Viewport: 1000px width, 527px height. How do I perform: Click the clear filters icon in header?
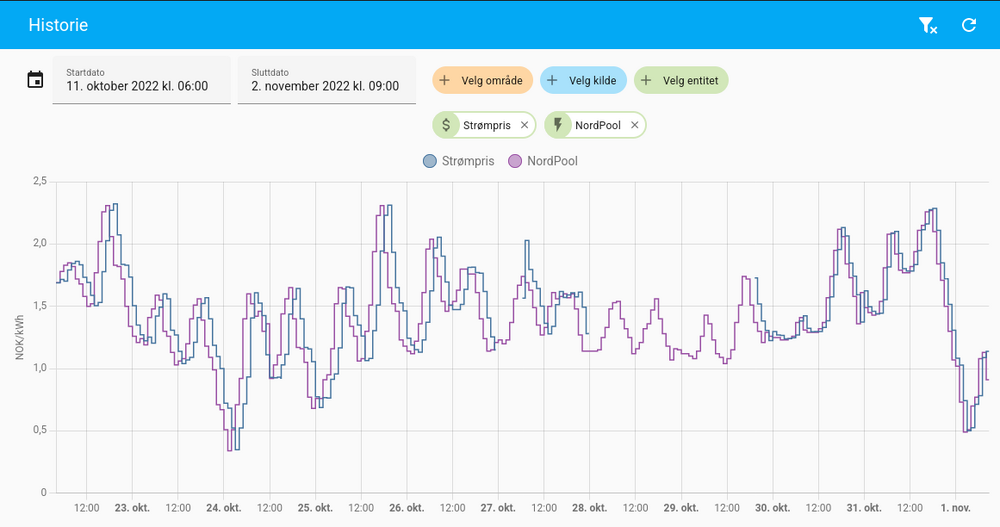(x=928, y=25)
